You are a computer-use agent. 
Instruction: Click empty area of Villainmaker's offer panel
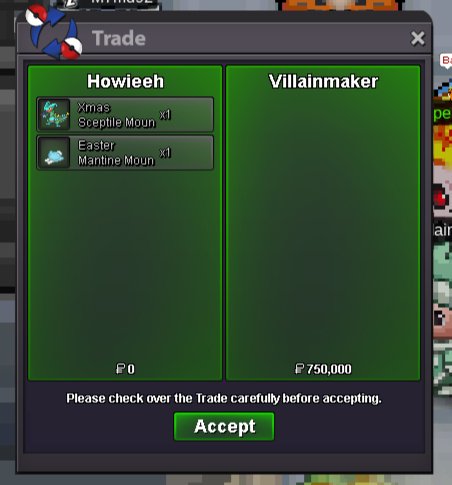[x=323, y=227]
